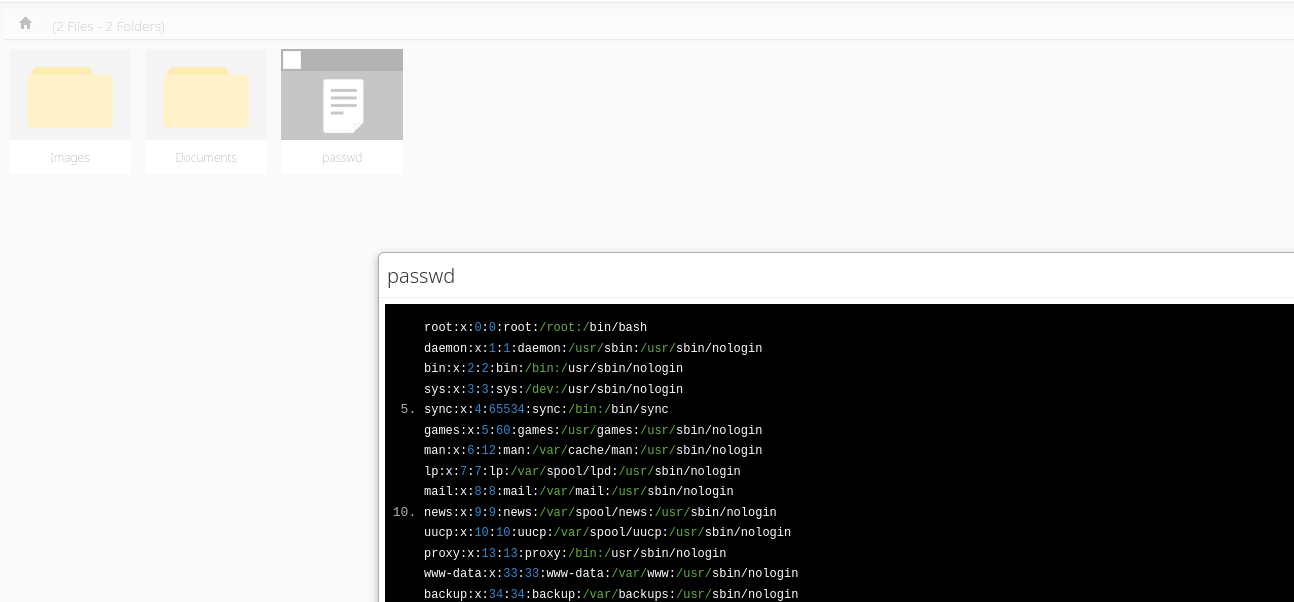Screen dimensions: 1294x602
Task: Open the Documents folder icon
Action: coord(206,97)
